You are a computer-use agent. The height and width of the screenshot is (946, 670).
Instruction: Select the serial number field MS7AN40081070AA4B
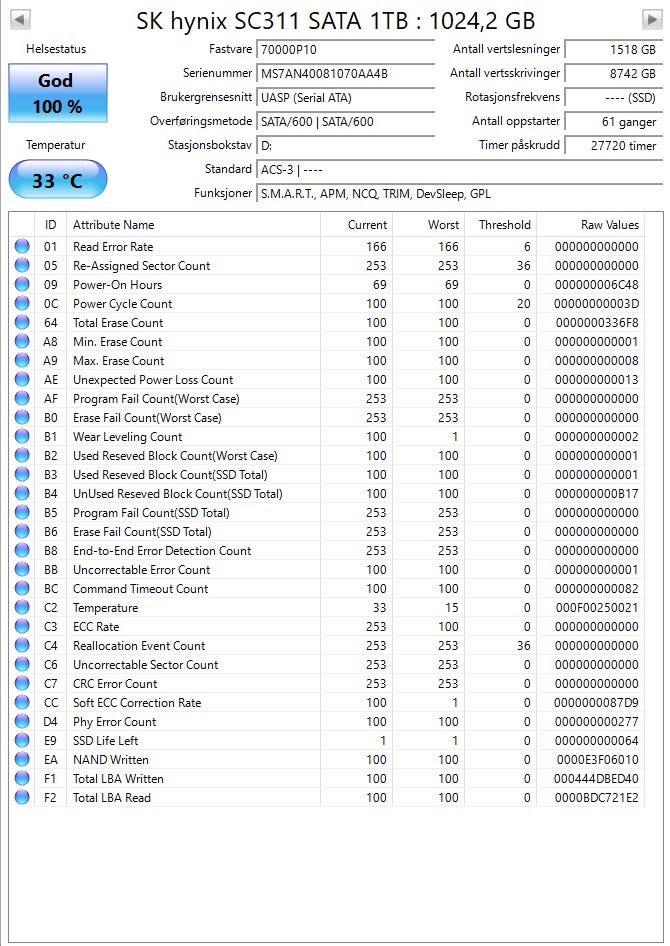345,74
